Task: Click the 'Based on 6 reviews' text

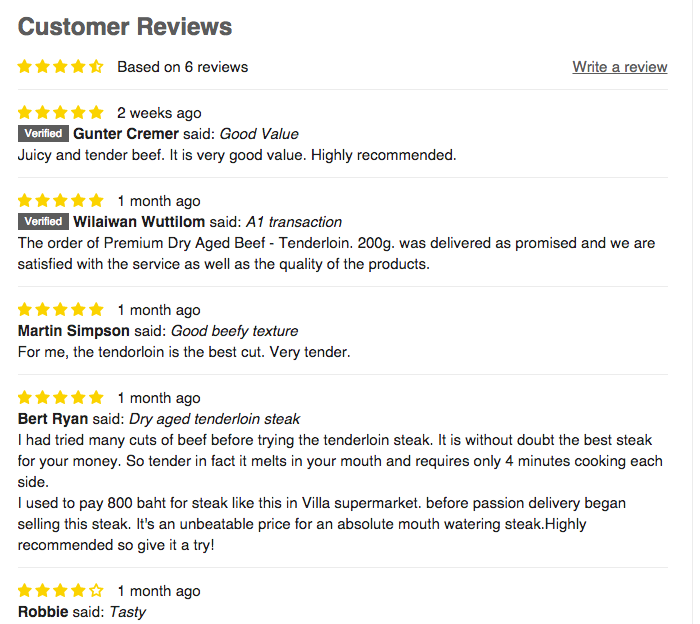Action: click(x=182, y=67)
